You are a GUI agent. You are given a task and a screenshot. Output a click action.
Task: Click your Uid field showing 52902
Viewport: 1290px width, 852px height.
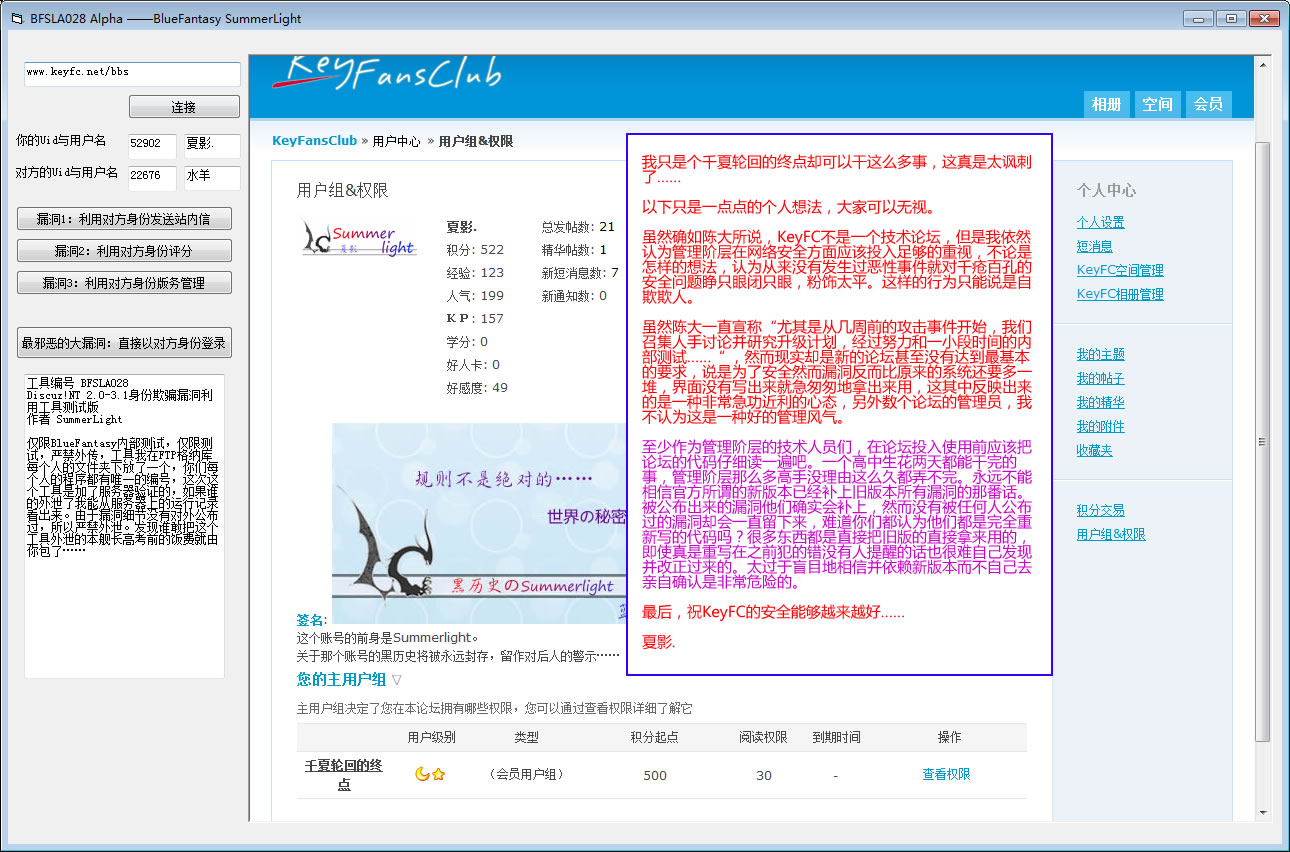pos(152,146)
